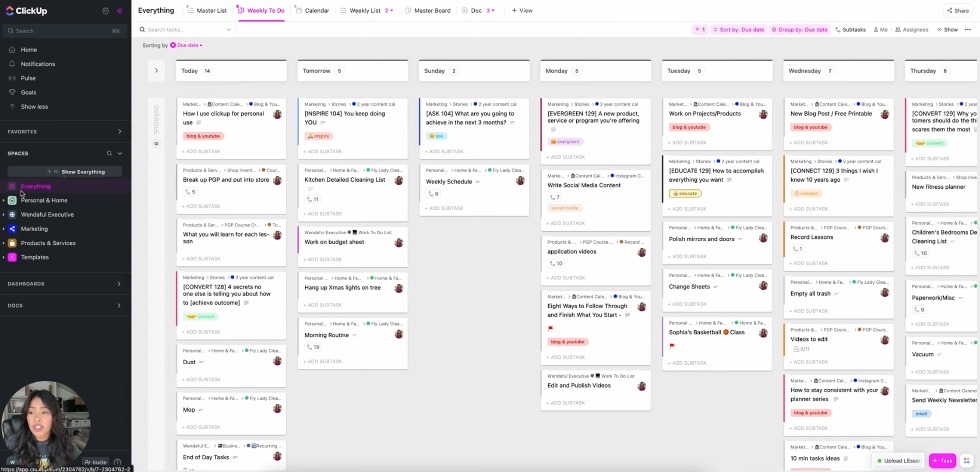
Task: Expand the Docs section
Action: [119, 306]
